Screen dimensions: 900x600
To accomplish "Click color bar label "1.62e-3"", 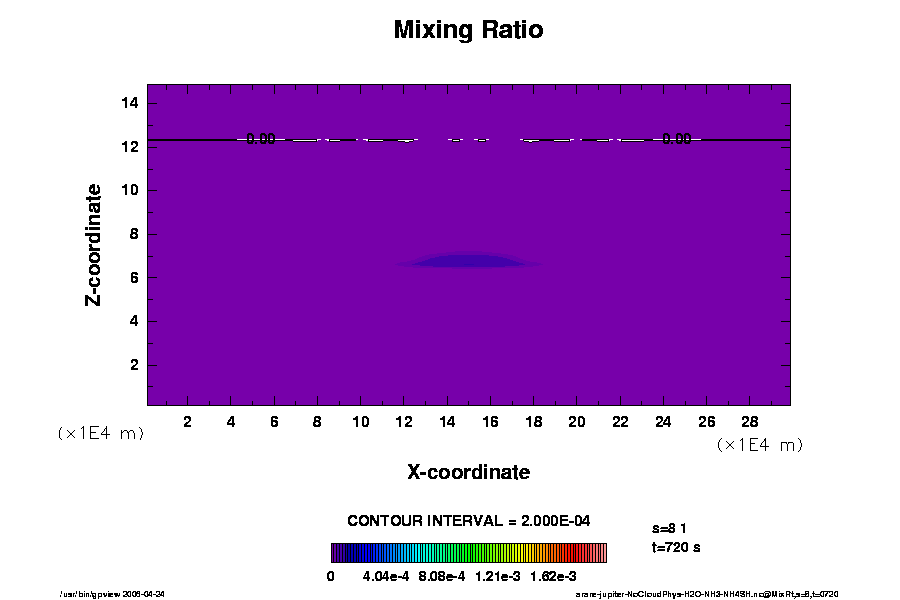I will tap(553, 576).
